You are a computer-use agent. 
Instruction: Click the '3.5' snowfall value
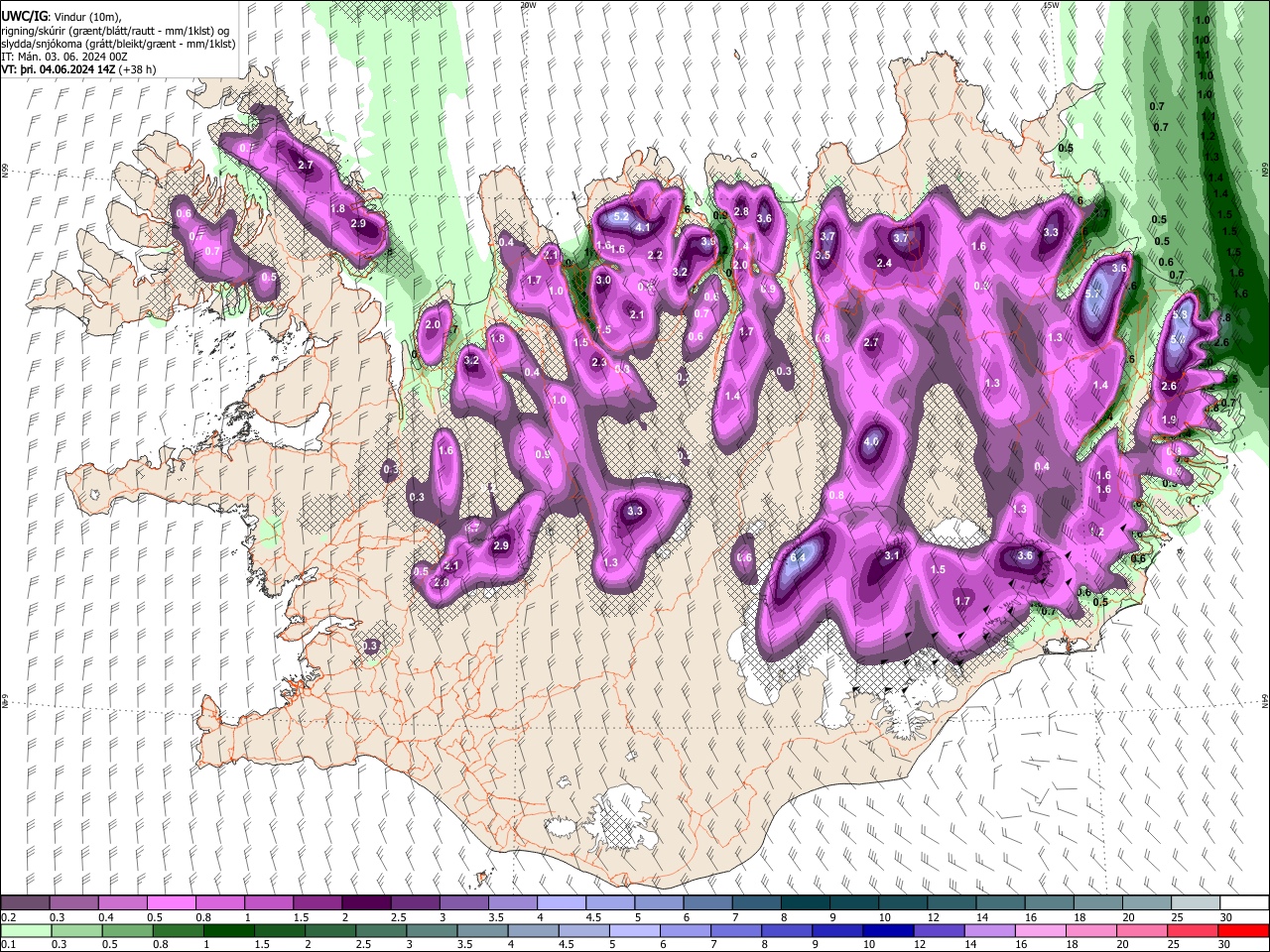(823, 255)
